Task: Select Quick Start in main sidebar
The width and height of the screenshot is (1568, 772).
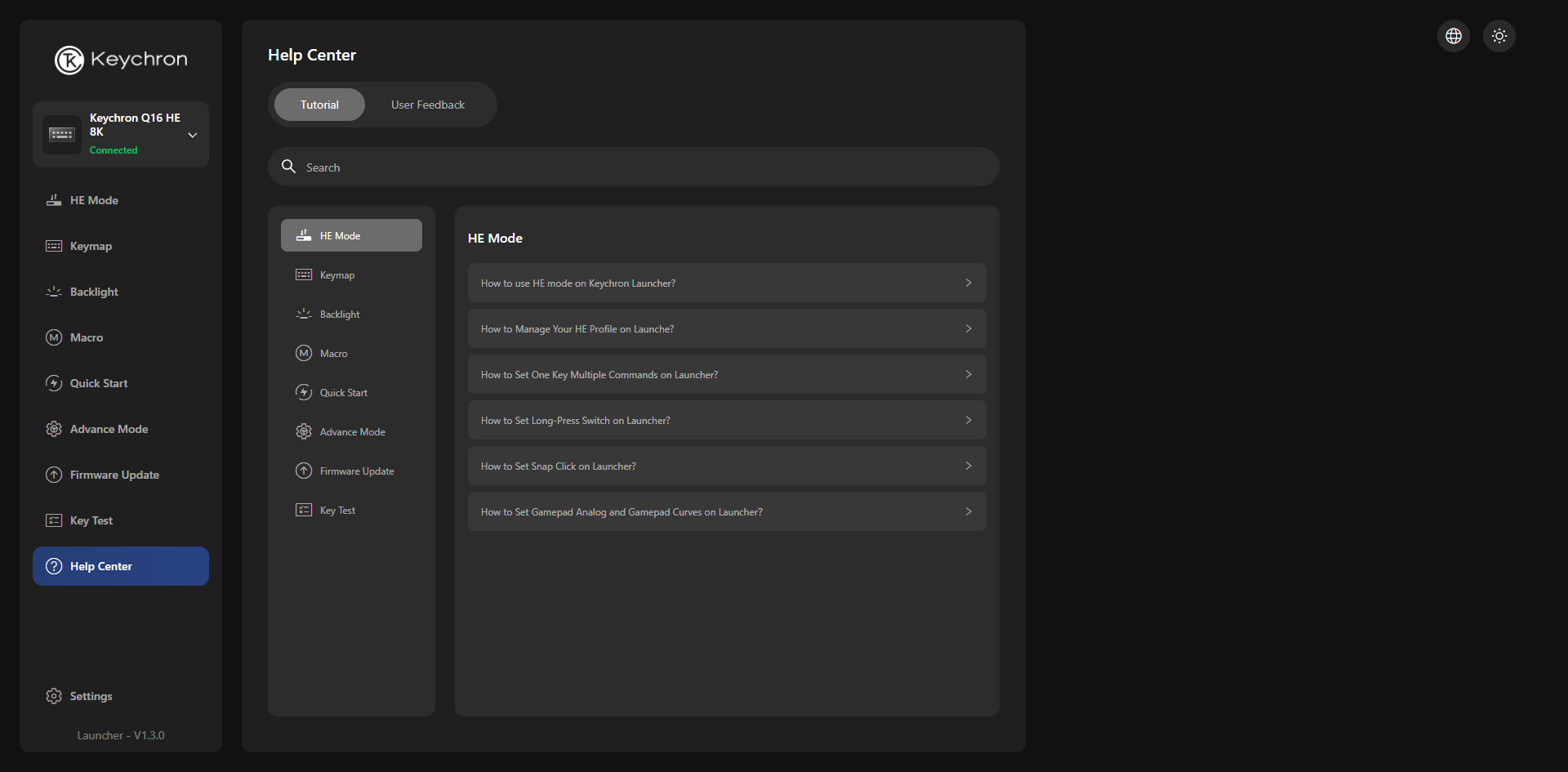Action: pos(98,383)
